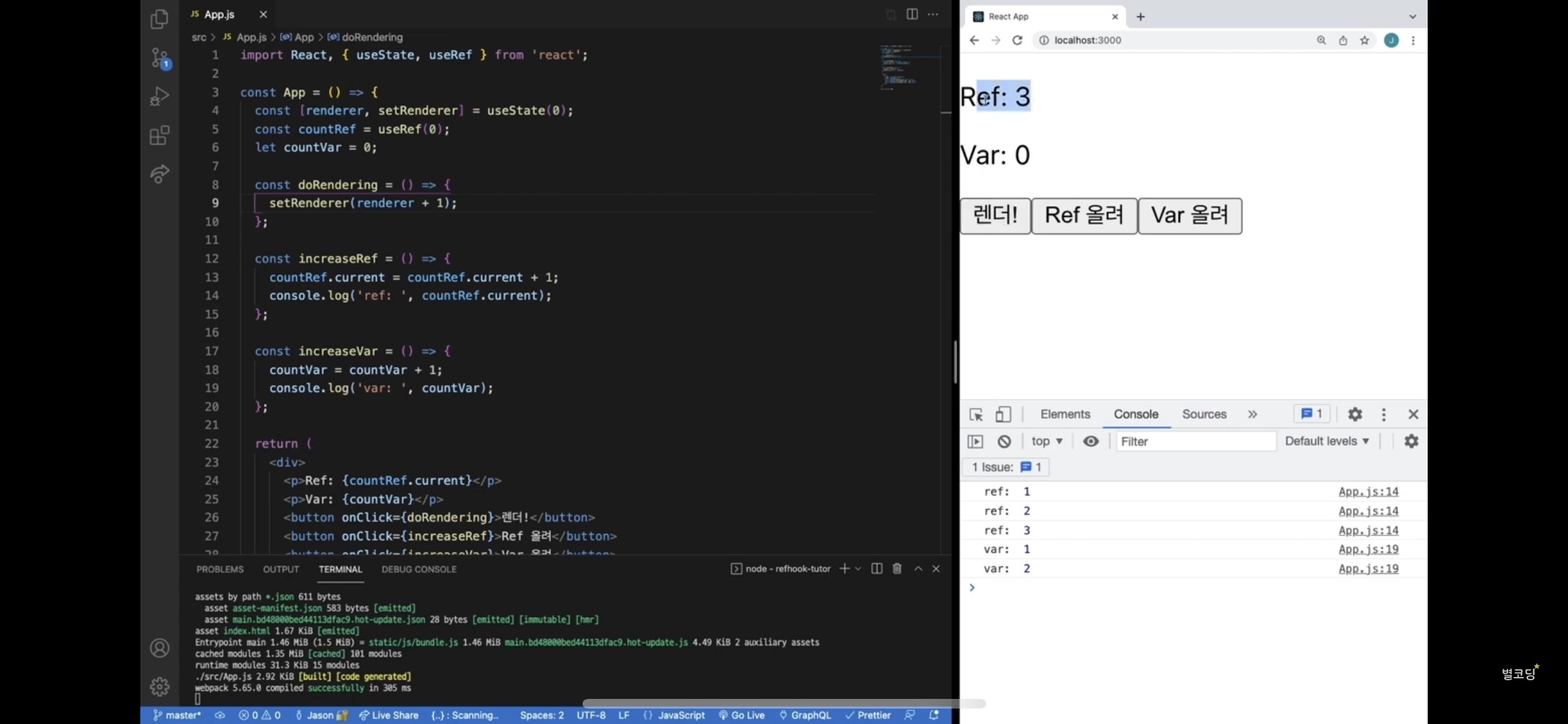Viewport: 1568px width, 724px height.
Task: Toggle the device toolbar in DevTools
Action: pos(1003,414)
